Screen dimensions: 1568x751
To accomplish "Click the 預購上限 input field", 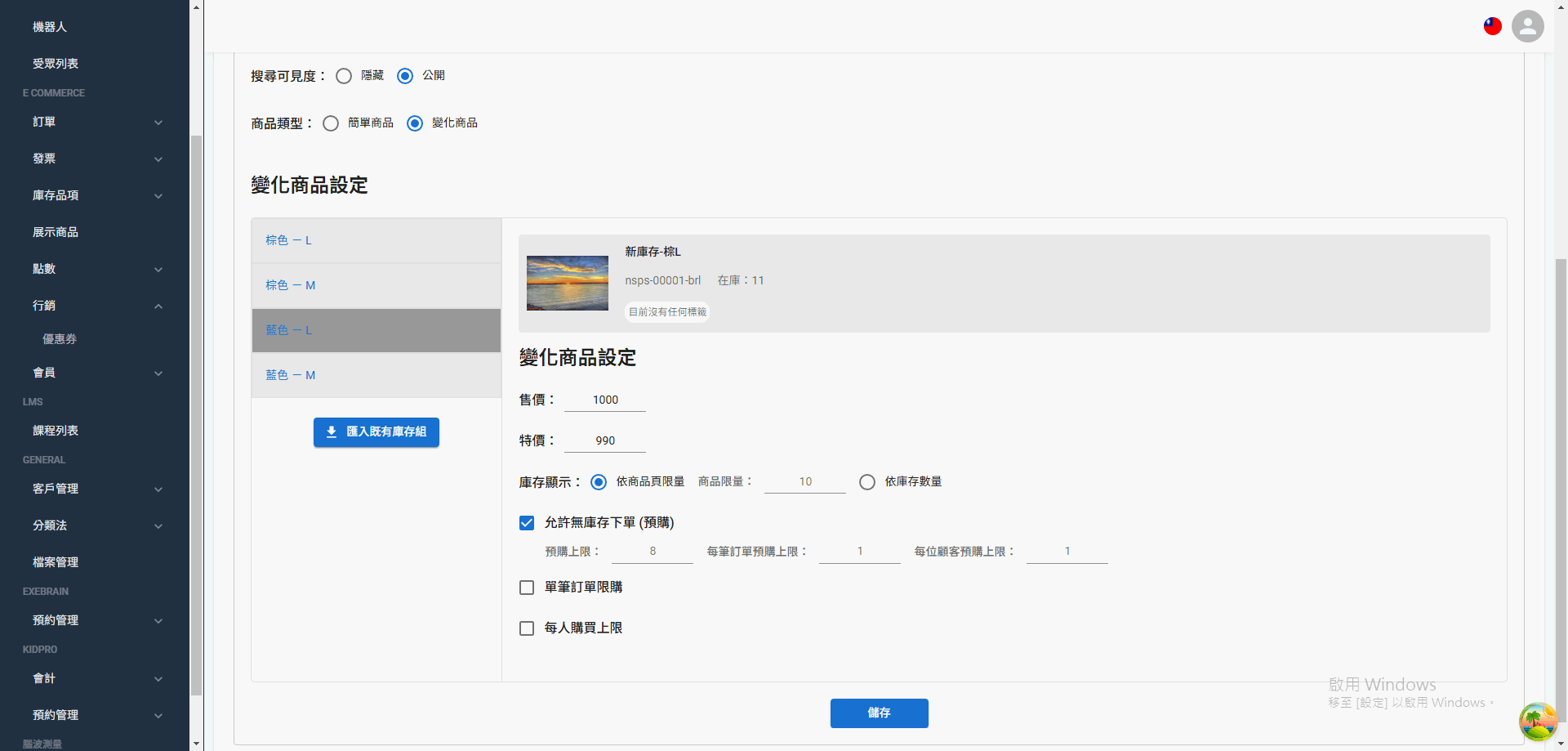I will (653, 552).
